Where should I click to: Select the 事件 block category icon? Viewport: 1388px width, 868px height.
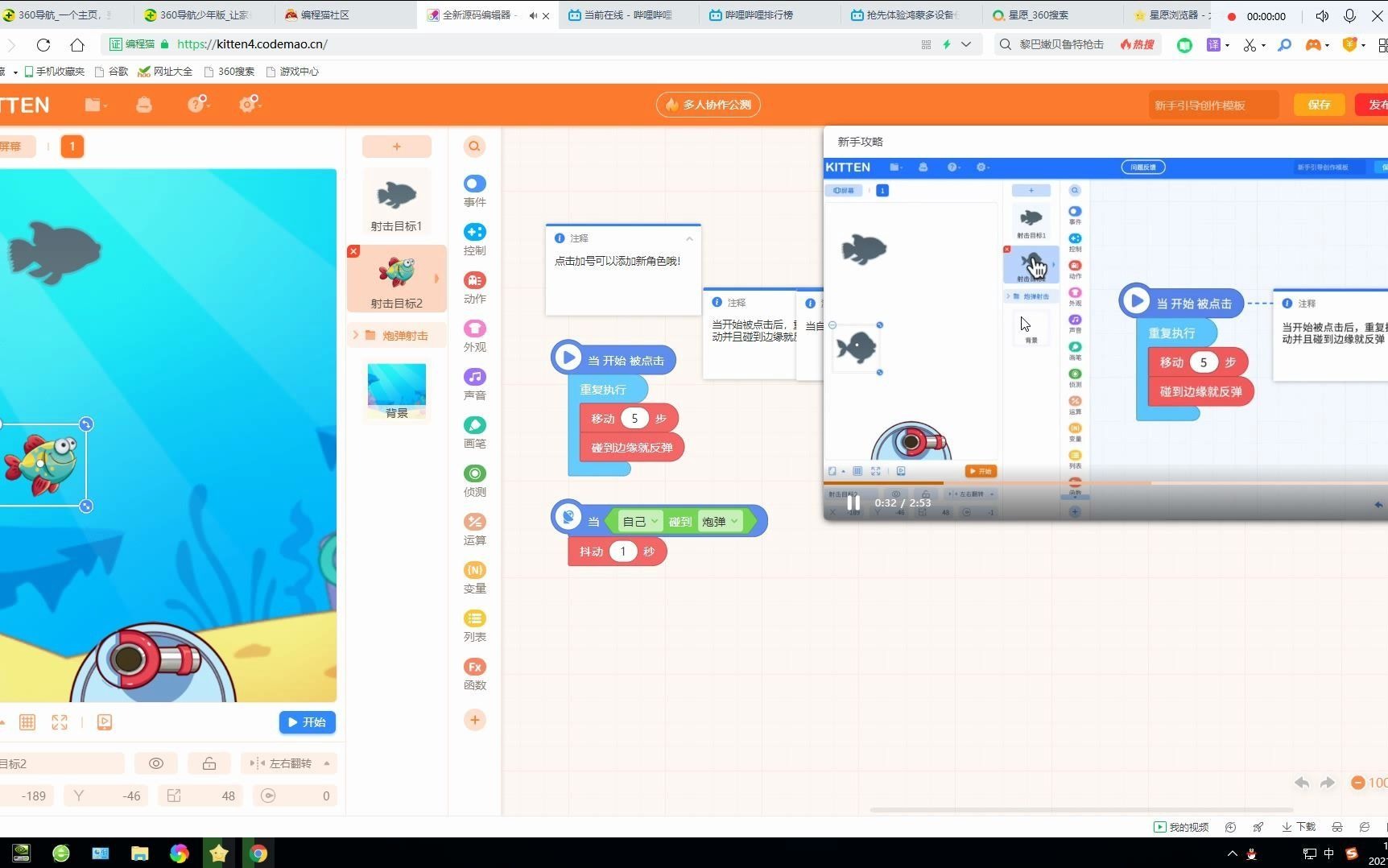pos(475,184)
